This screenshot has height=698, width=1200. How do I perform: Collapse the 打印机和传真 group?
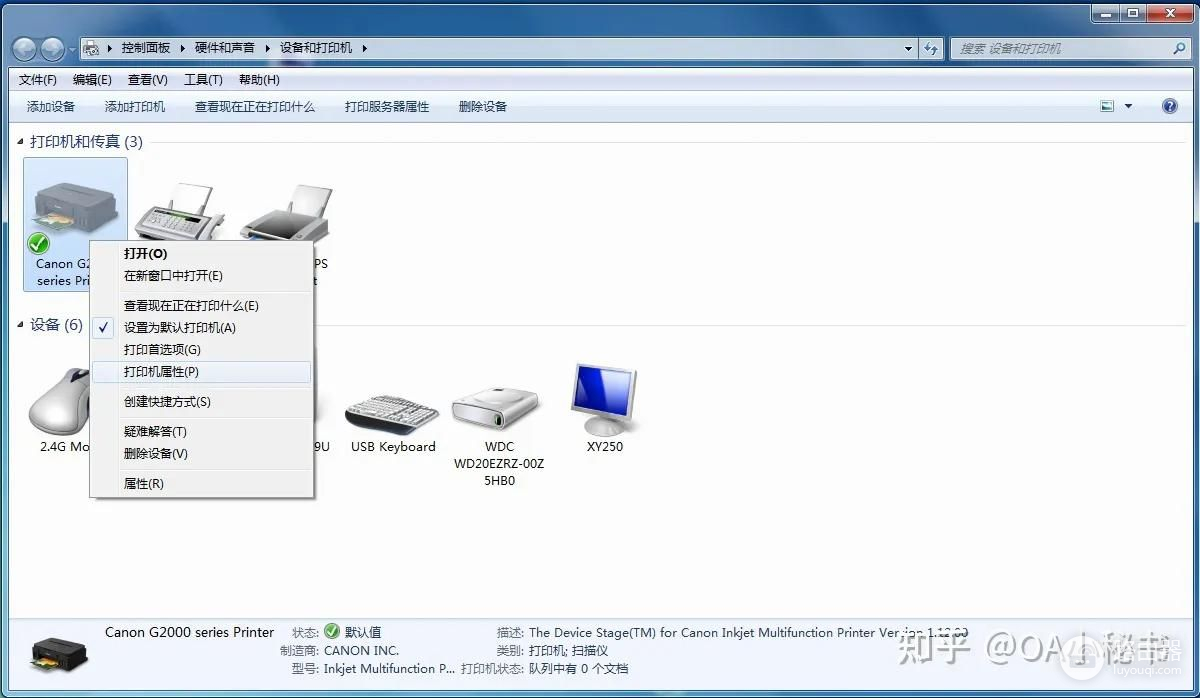(x=22, y=143)
